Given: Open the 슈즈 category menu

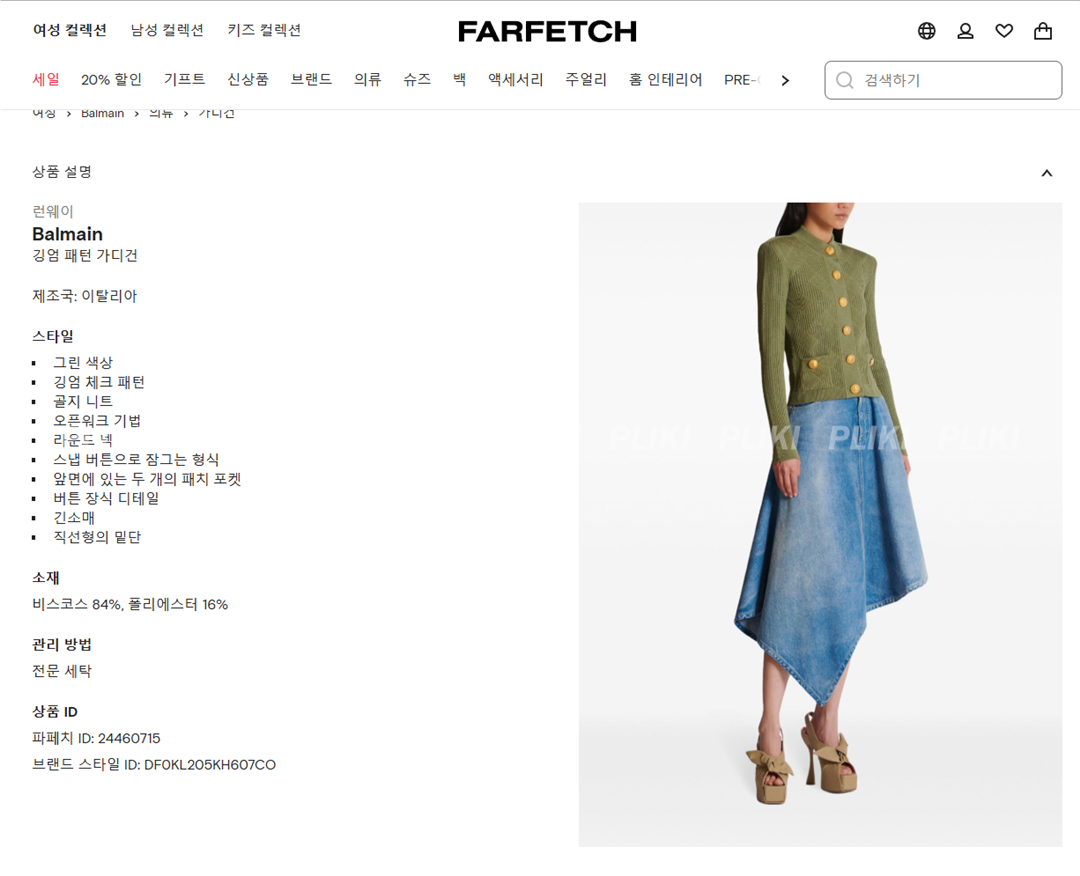Looking at the screenshot, I should pos(417,79).
